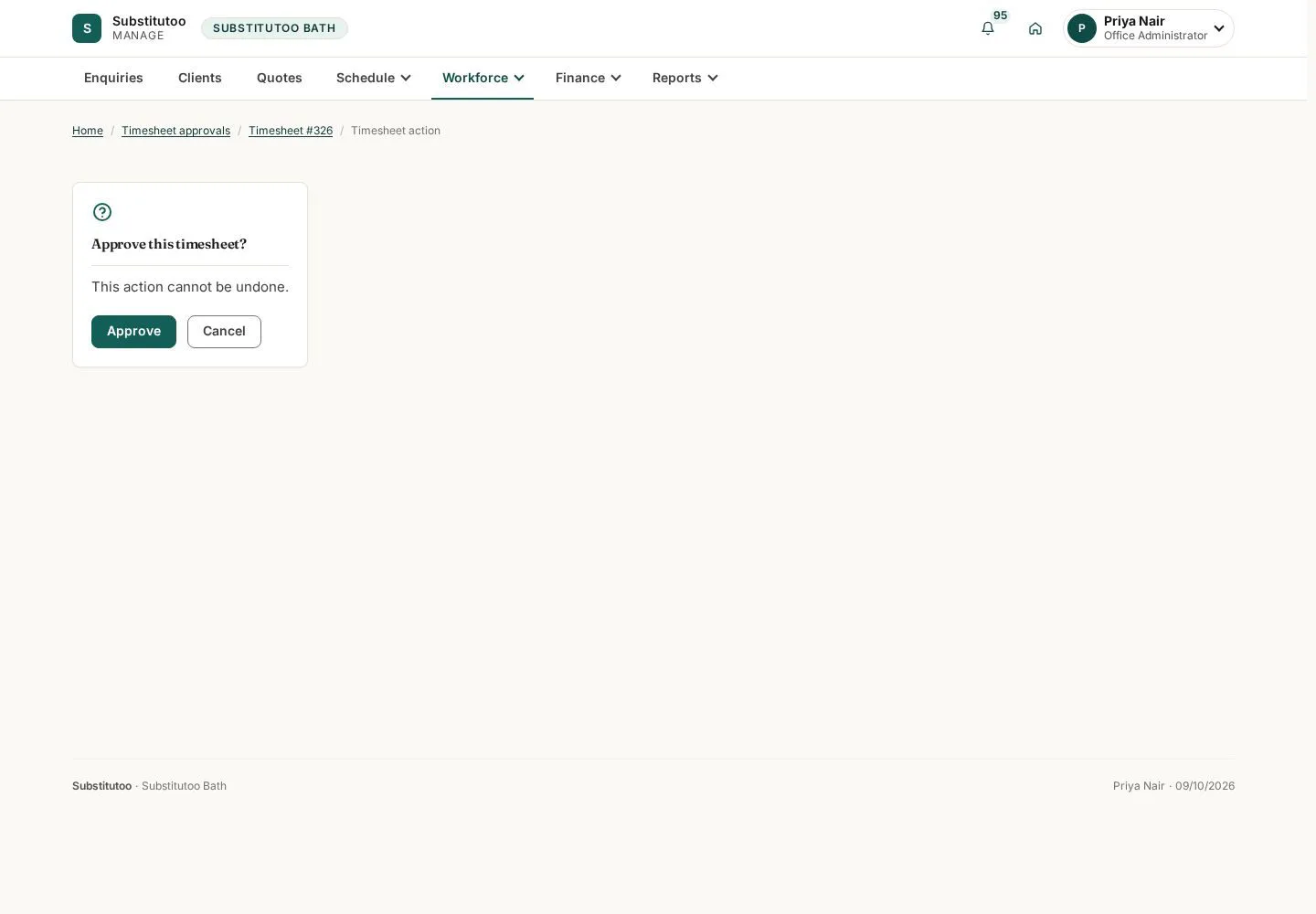
Task: Go back to Timesheet approvals breadcrumb
Action: [x=175, y=131]
